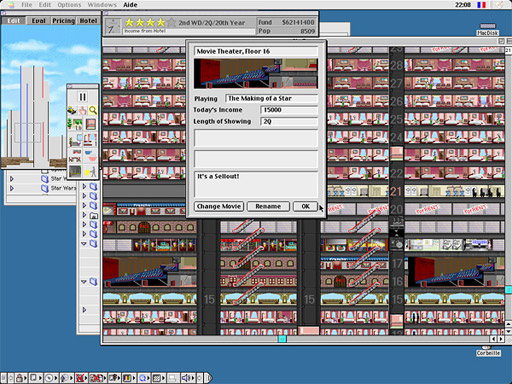Select the magnifying glass inspect tool
This screenshot has height=384, width=512.
click(93, 110)
